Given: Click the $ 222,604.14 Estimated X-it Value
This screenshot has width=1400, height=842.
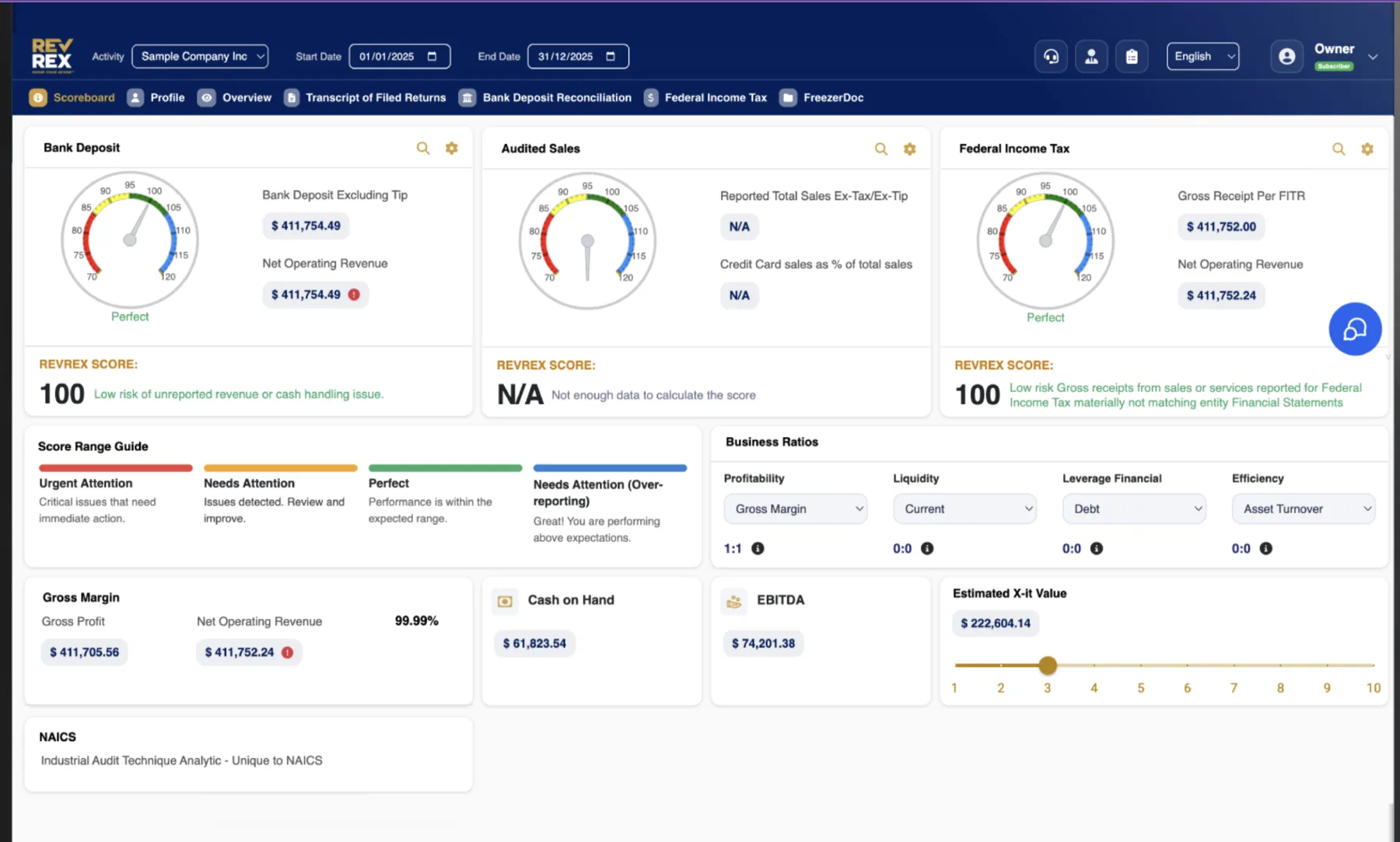Looking at the screenshot, I should click(996, 624).
